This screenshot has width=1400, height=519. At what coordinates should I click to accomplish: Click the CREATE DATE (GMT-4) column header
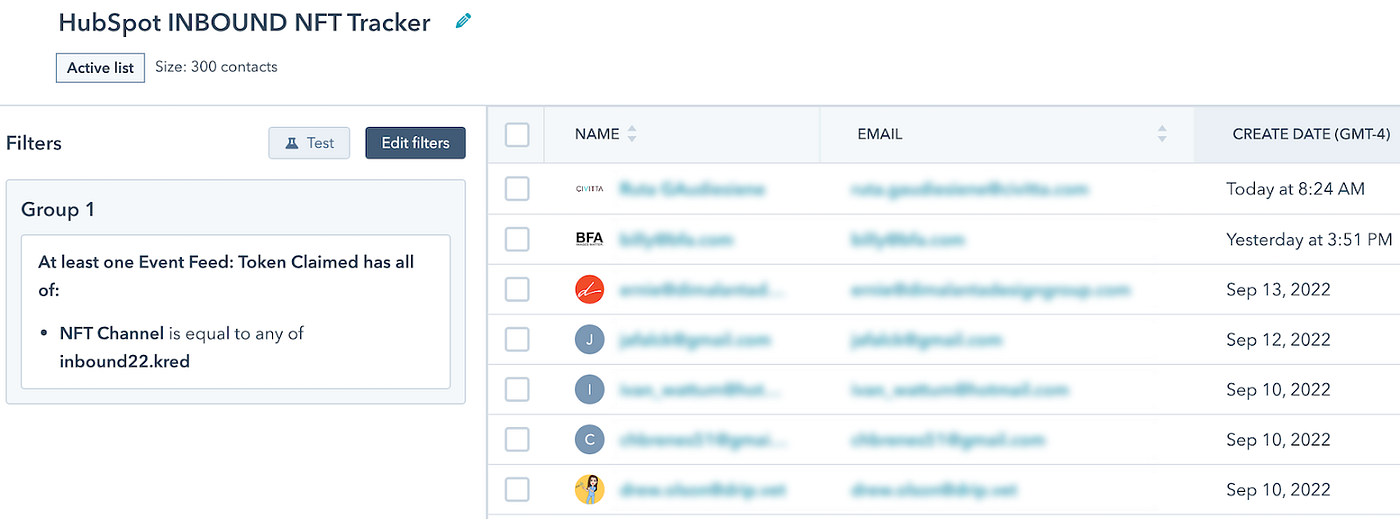1311,134
